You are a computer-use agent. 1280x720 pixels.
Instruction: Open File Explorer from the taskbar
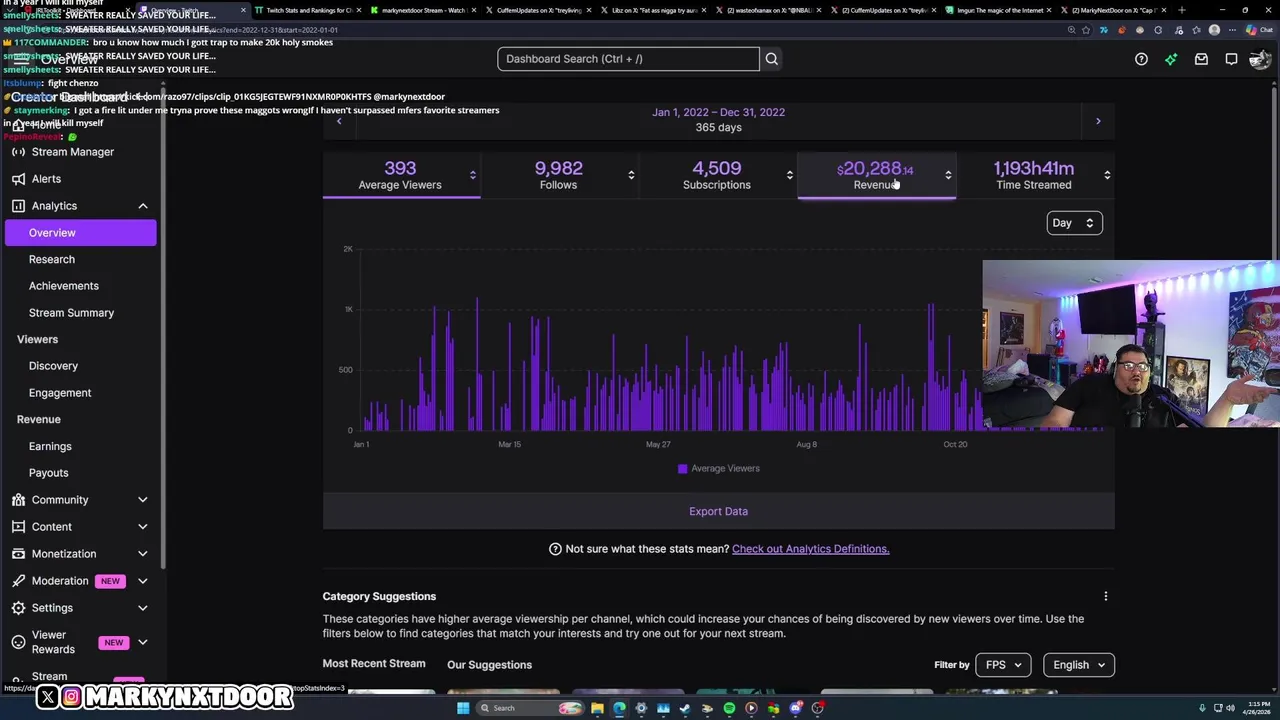[x=597, y=708]
